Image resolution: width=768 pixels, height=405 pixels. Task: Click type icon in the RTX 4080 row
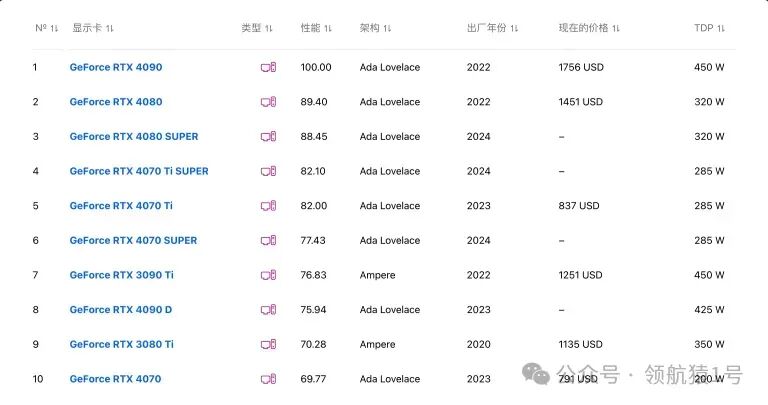point(268,102)
